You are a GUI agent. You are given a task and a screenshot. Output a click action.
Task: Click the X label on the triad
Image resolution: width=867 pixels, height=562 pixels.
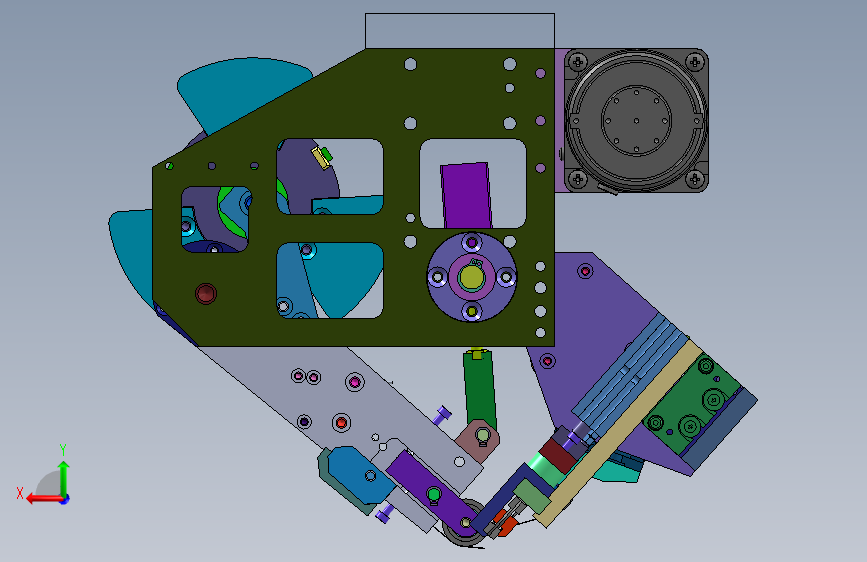tap(19, 493)
